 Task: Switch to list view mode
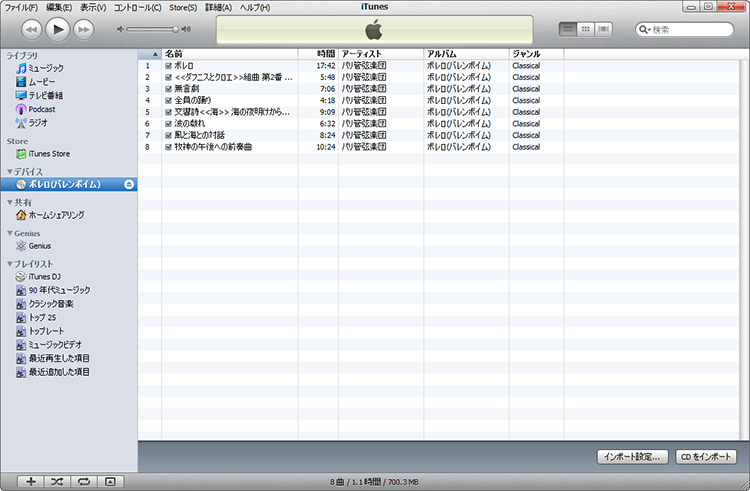568,29
